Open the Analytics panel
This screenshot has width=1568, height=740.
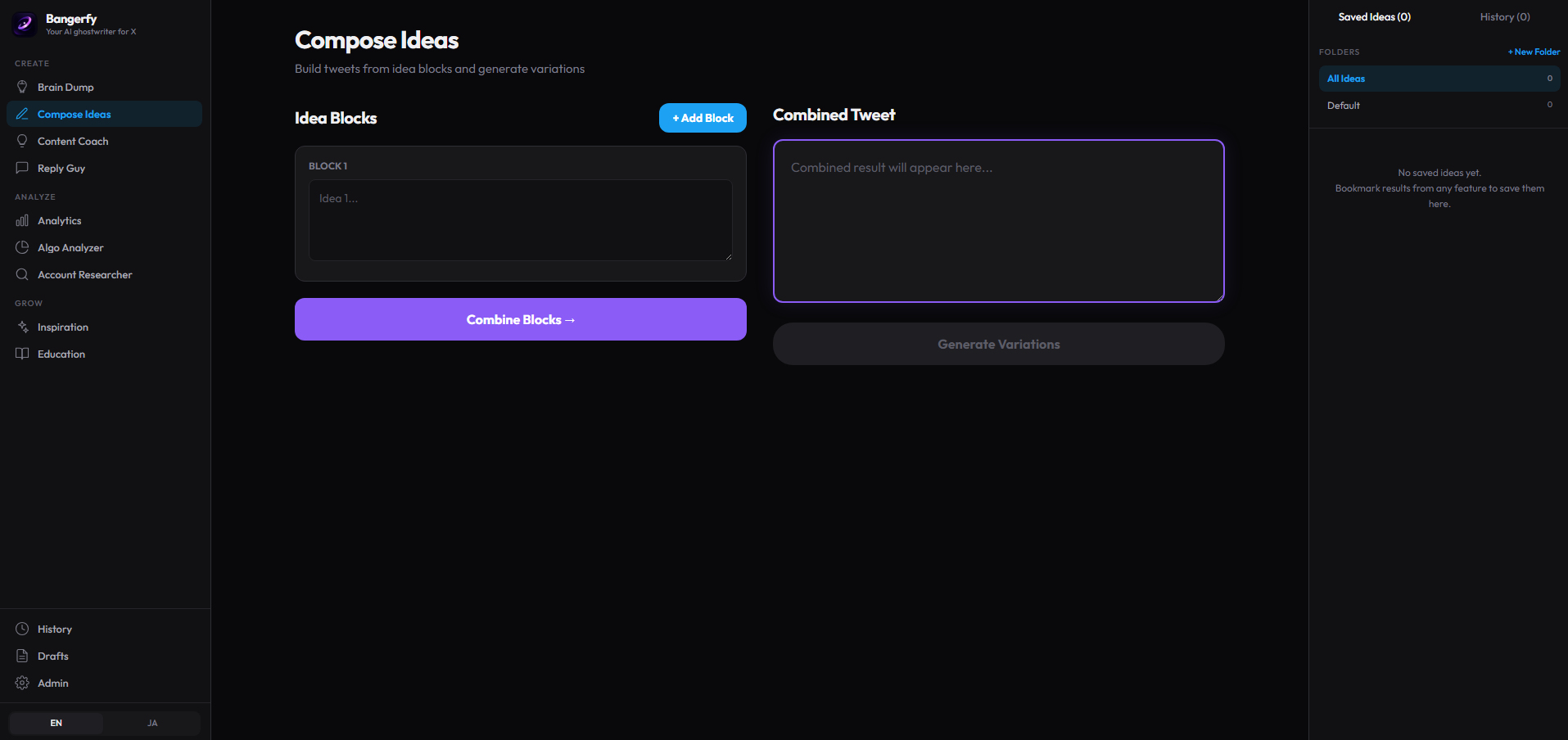(x=59, y=220)
